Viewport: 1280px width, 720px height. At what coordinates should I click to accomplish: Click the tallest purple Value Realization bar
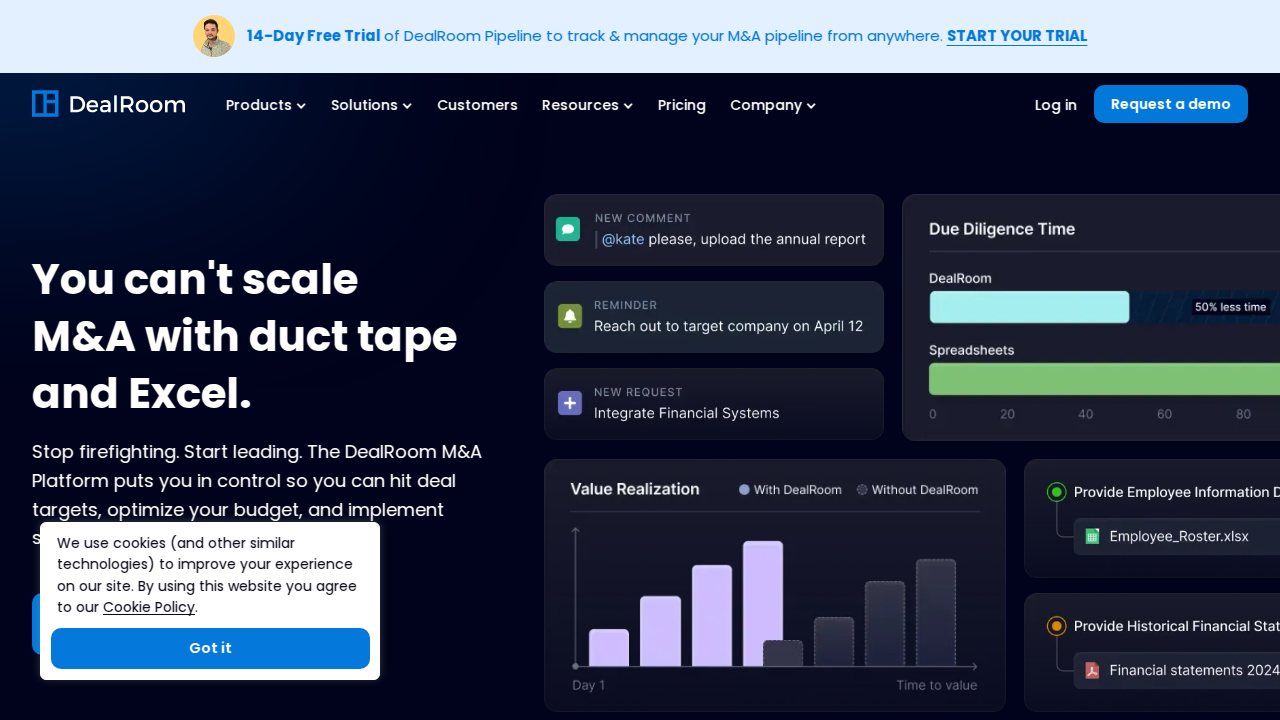(x=763, y=603)
